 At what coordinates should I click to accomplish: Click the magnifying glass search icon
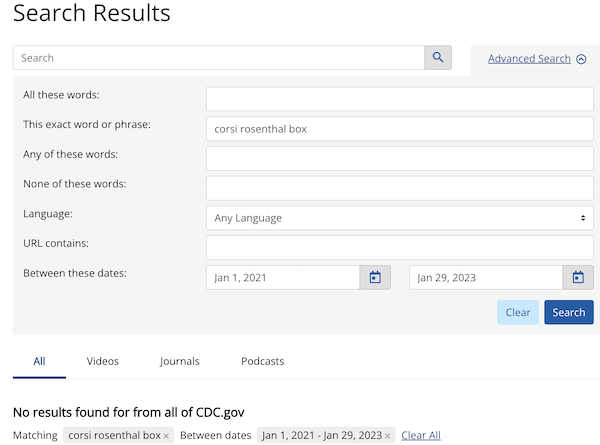point(438,58)
